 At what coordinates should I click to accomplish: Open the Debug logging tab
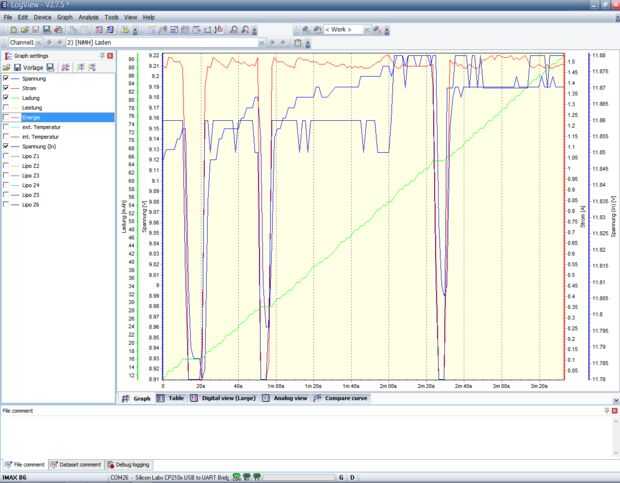pyautogui.click(x=129, y=464)
